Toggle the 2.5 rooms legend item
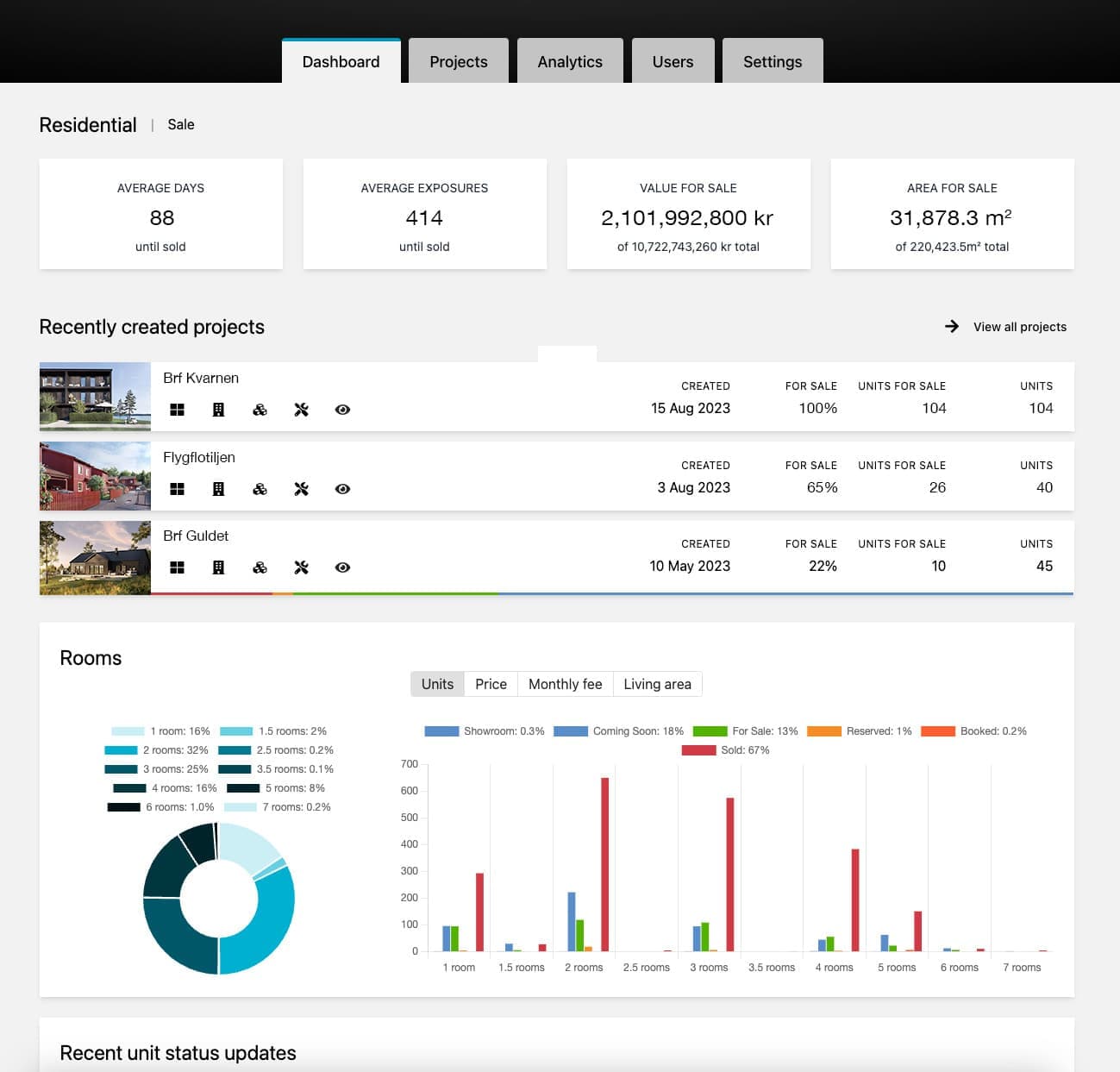The image size is (1120, 1072). click(x=276, y=750)
